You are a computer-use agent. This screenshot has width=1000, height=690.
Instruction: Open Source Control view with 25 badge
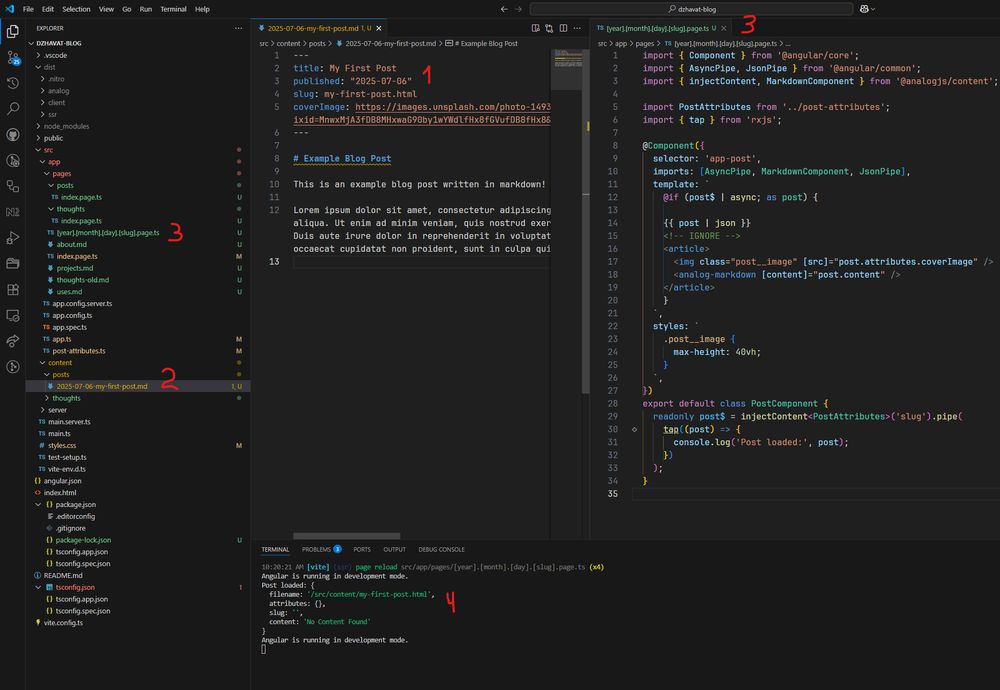point(13,57)
